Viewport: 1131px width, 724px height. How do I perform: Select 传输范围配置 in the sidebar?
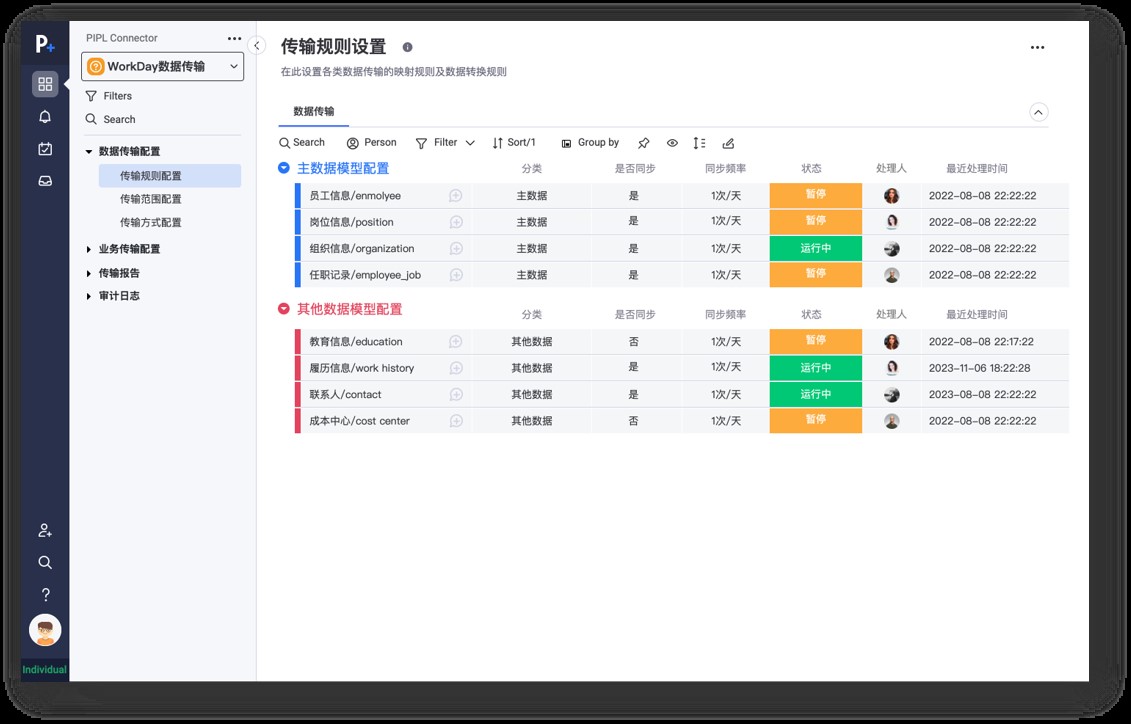151,199
